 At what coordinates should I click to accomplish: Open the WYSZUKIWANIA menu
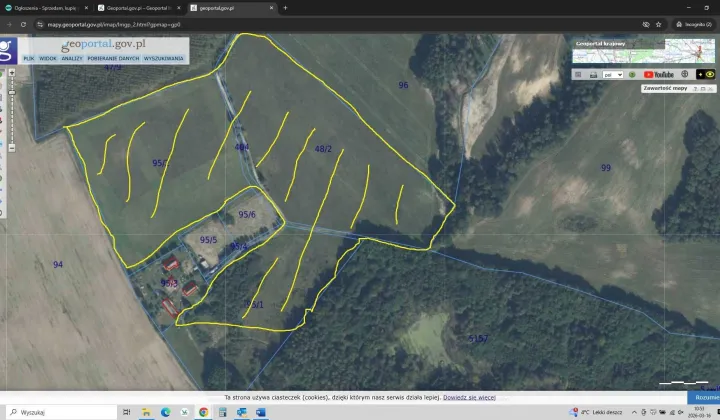click(164, 58)
